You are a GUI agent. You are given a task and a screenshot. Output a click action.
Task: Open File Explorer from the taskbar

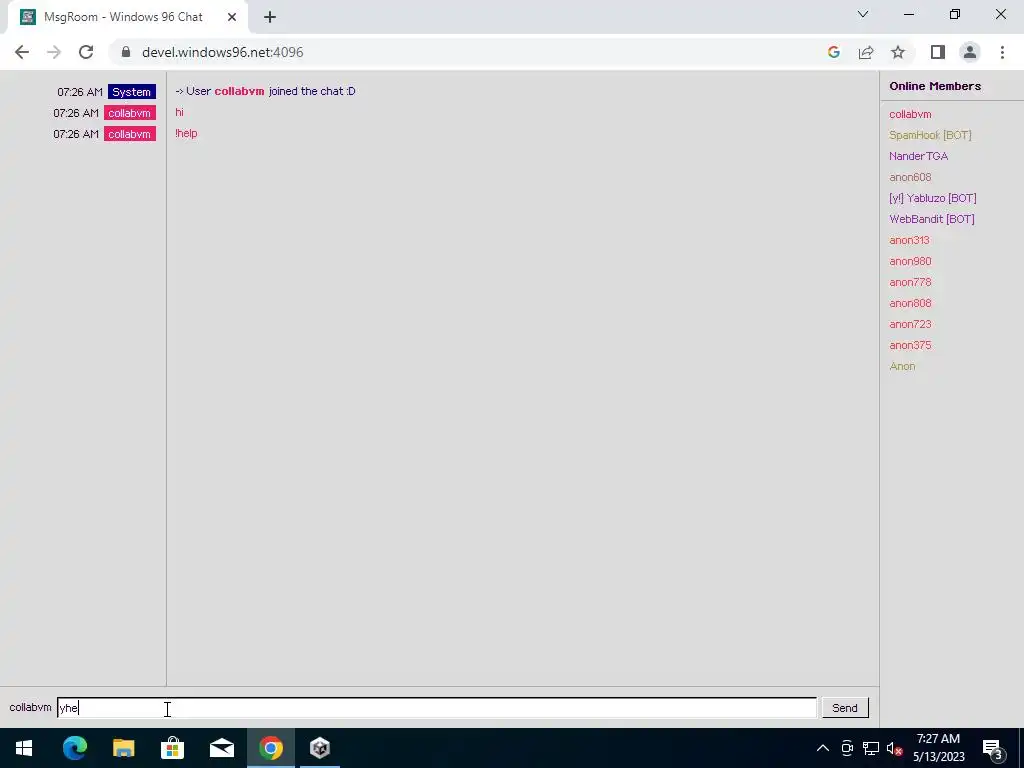pos(123,748)
